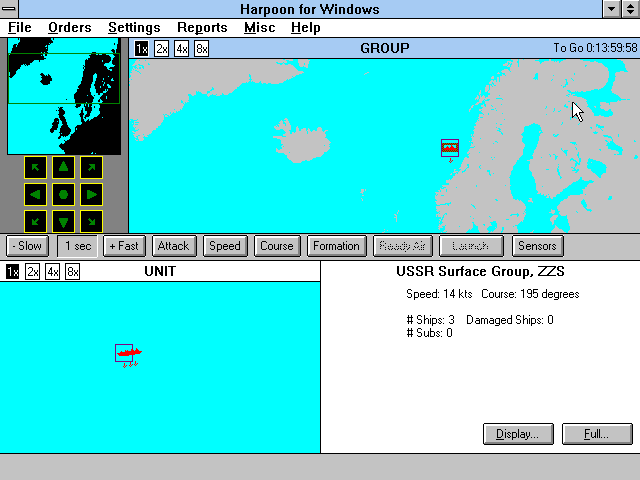The width and height of the screenshot is (640, 480).
Task: Select the red ship icon in Unit window
Action: (x=128, y=353)
